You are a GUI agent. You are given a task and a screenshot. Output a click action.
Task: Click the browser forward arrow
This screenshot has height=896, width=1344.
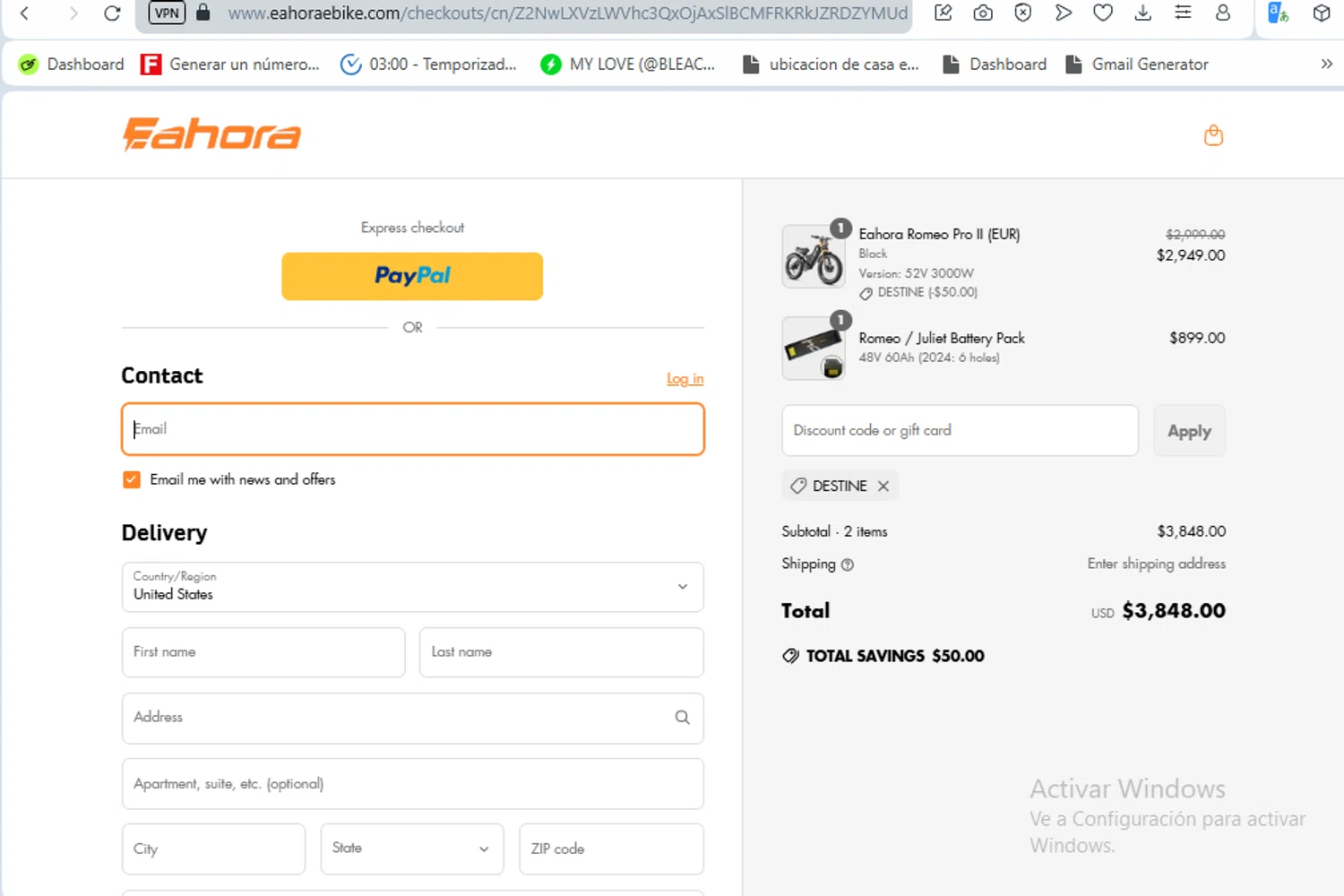(x=73, y=13)
